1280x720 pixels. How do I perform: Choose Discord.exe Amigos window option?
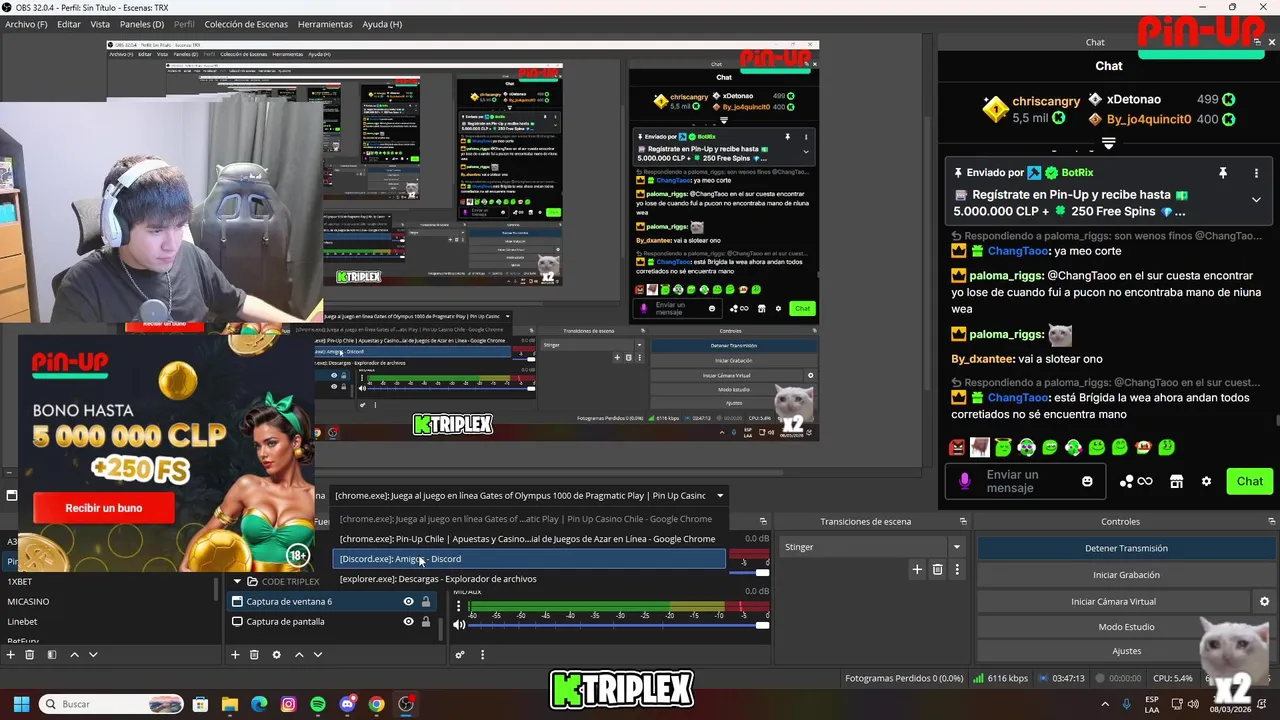(529, 559)
